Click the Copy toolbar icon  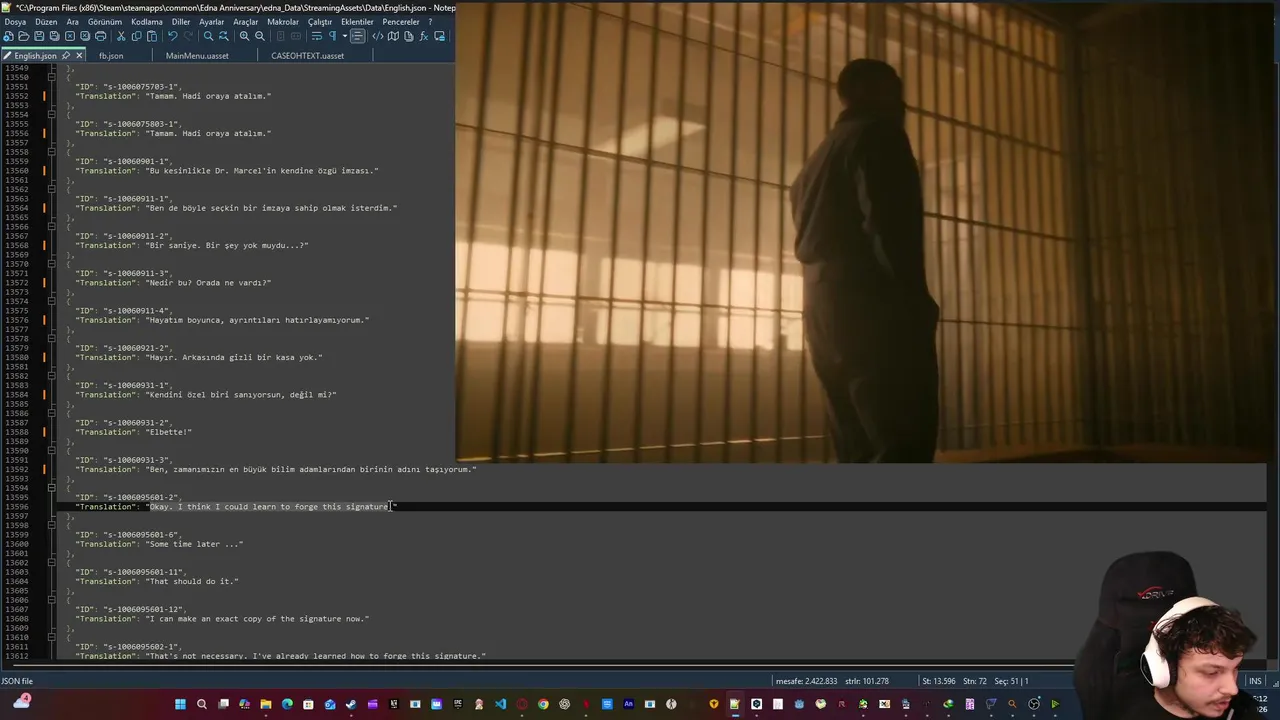137,36
